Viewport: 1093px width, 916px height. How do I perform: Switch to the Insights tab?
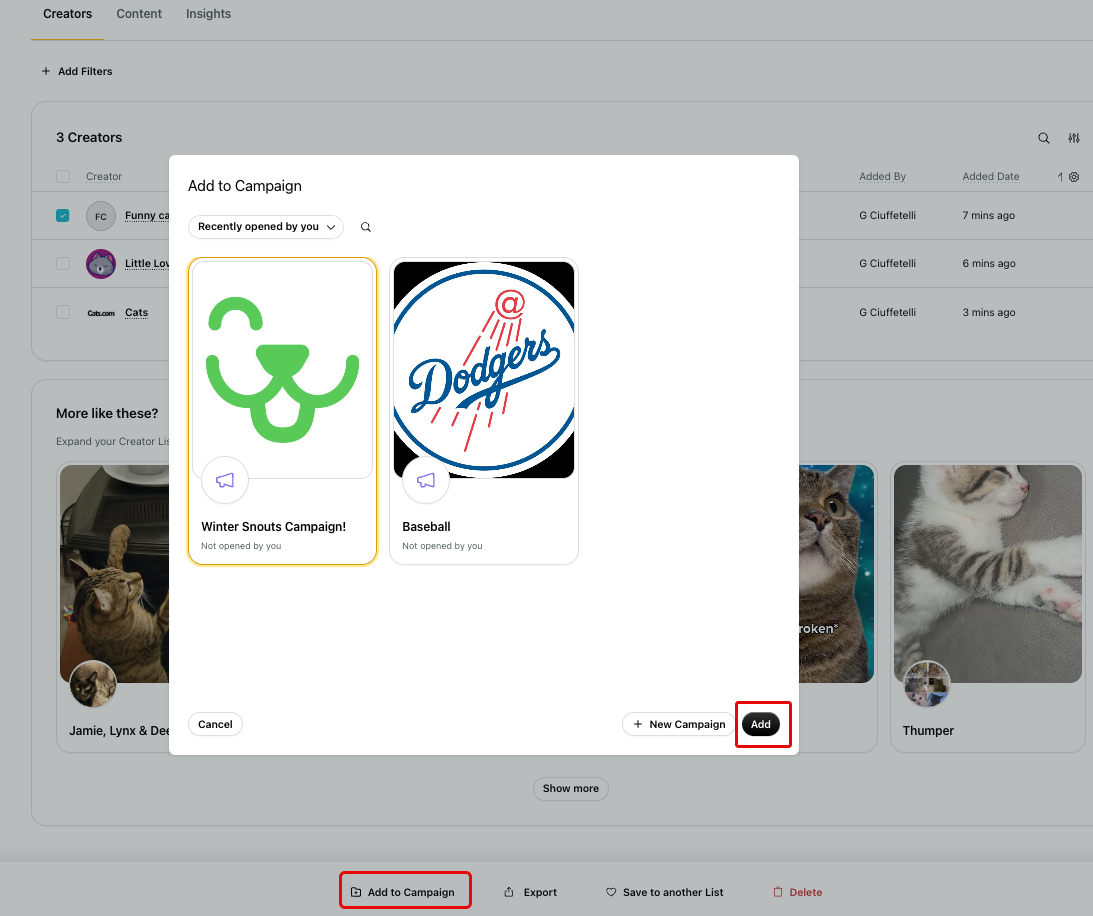point(208,14)
